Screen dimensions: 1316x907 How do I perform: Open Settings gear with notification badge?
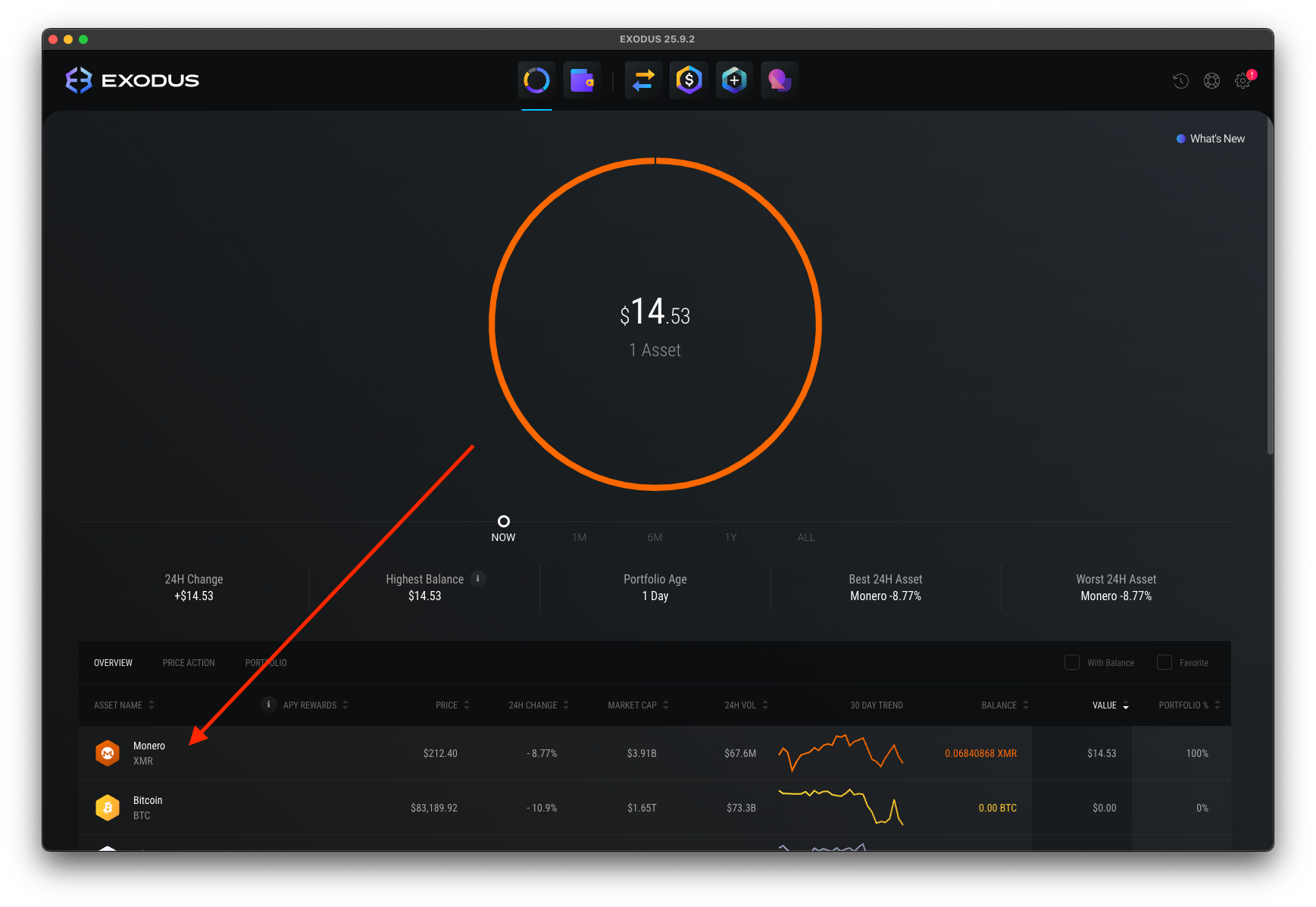click(x=1243, y=81)
